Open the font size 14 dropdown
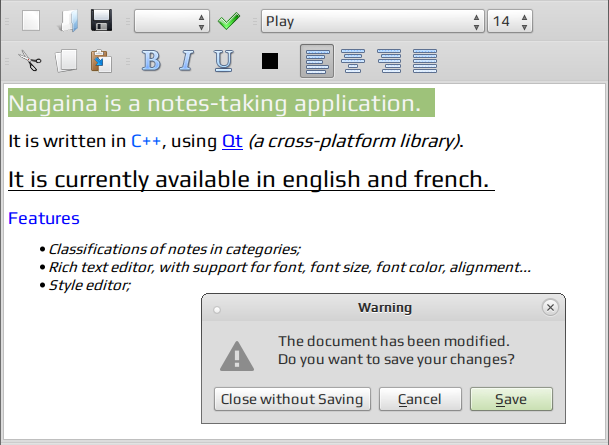The height and width of the screenshot is (445, 609). 510,21
